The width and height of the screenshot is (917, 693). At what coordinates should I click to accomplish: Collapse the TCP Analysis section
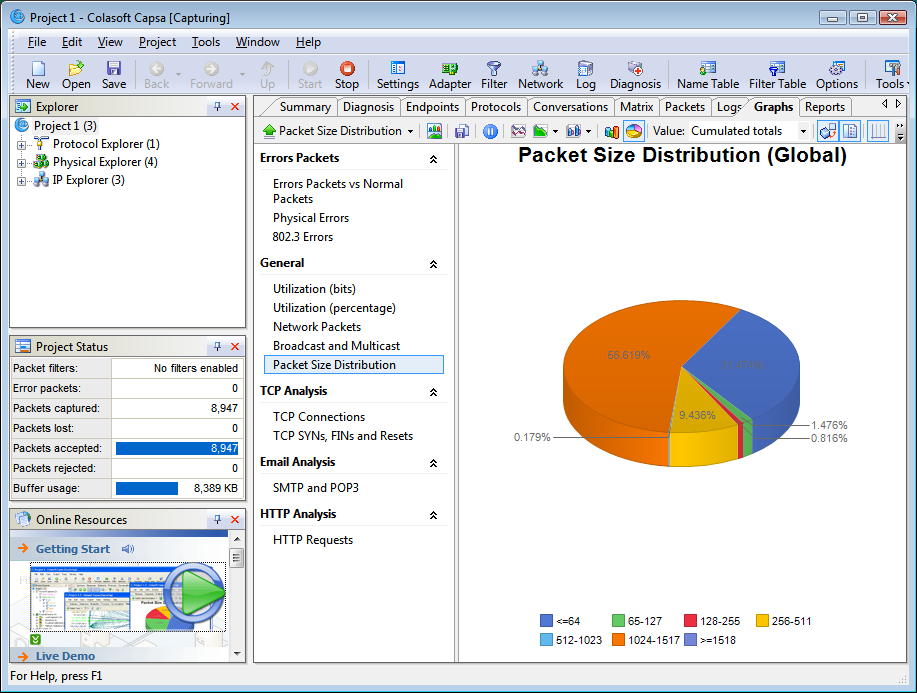[x=433, y=392]
